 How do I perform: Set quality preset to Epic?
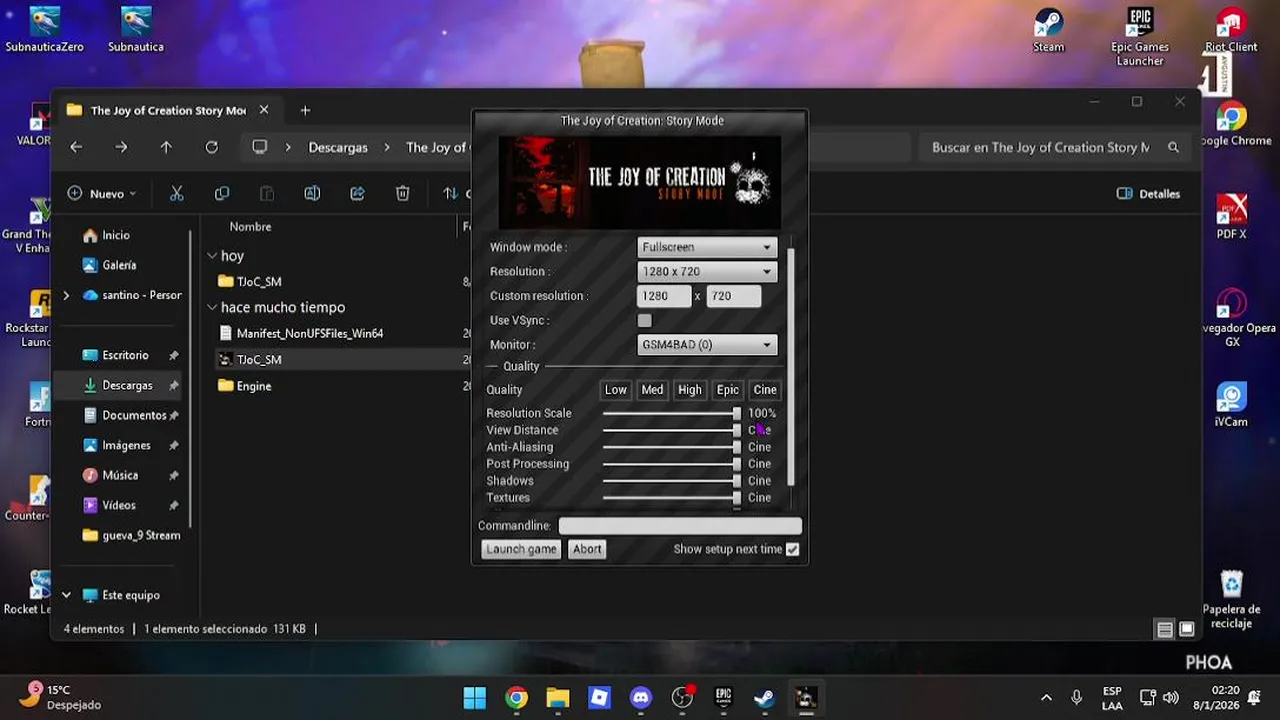728,390
